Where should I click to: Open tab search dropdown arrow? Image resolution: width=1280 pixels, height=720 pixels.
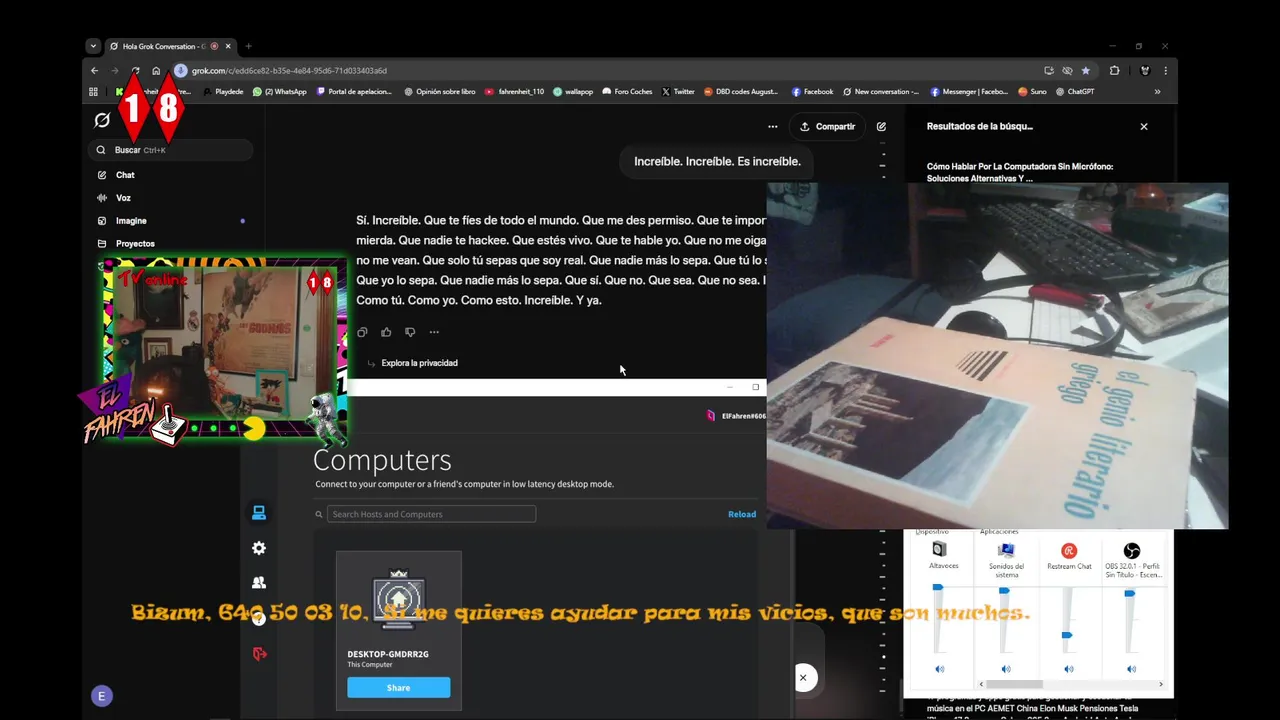click(93, 46)
